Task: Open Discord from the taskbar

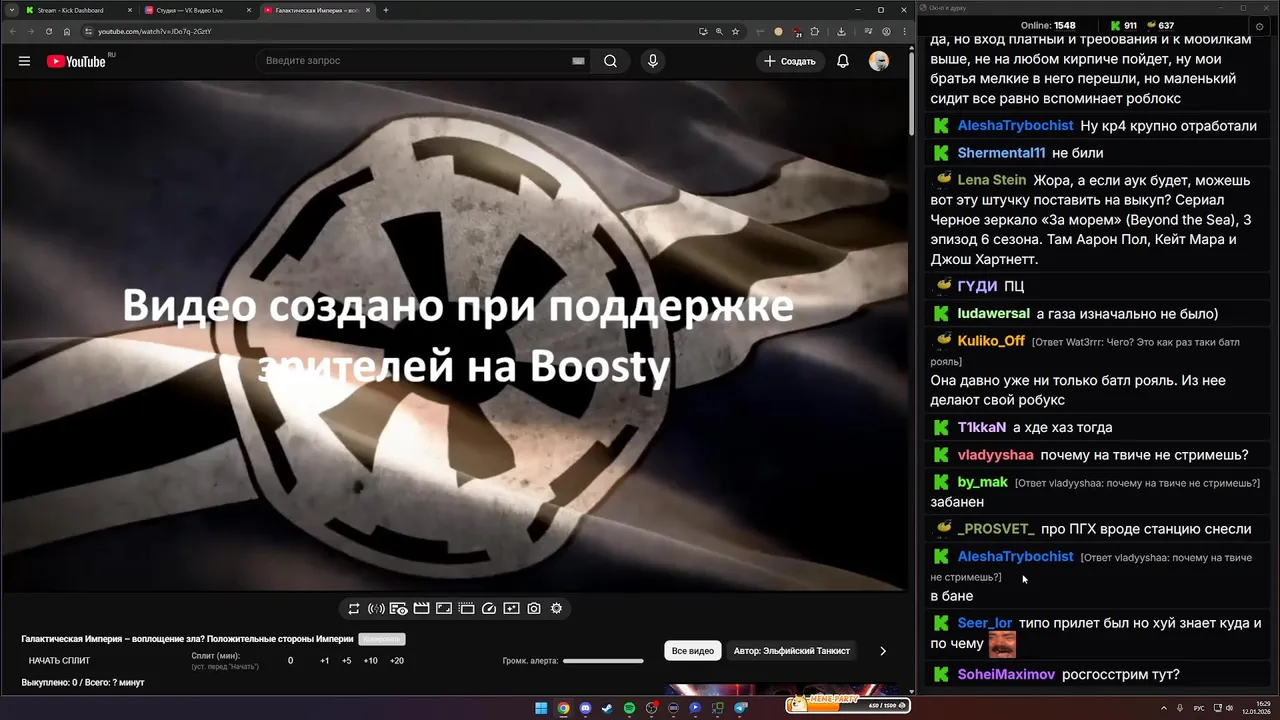Action: pos(585,708)
